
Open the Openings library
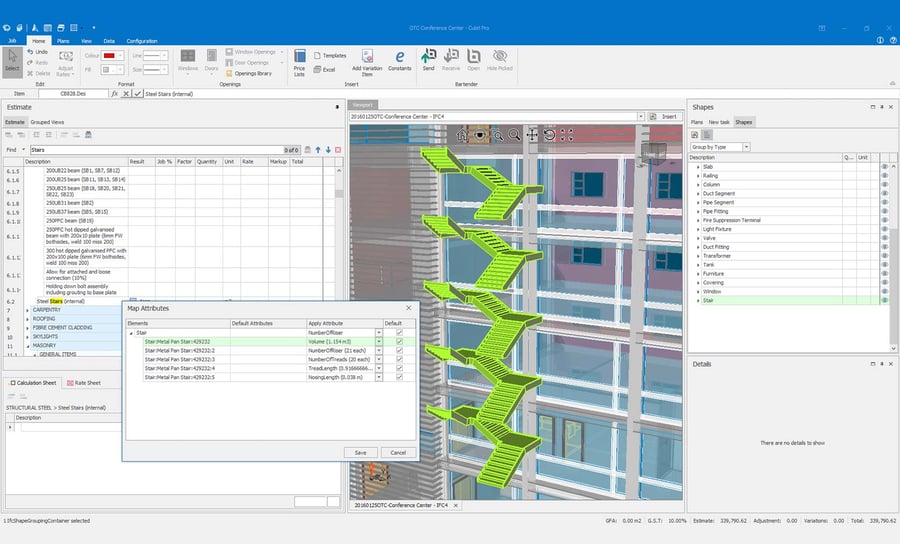249,73
